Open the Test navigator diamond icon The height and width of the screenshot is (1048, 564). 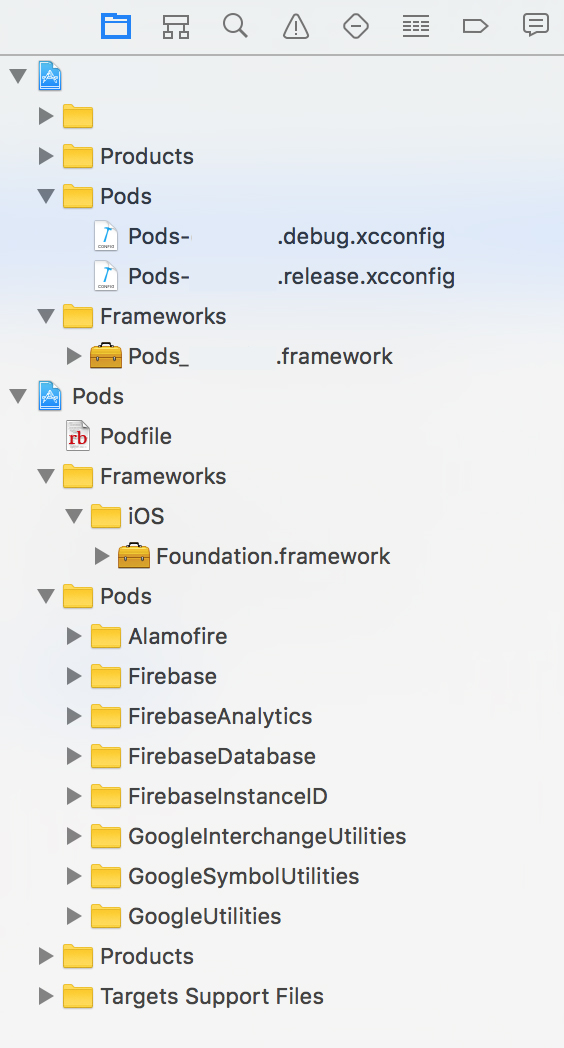click(356, 27)
